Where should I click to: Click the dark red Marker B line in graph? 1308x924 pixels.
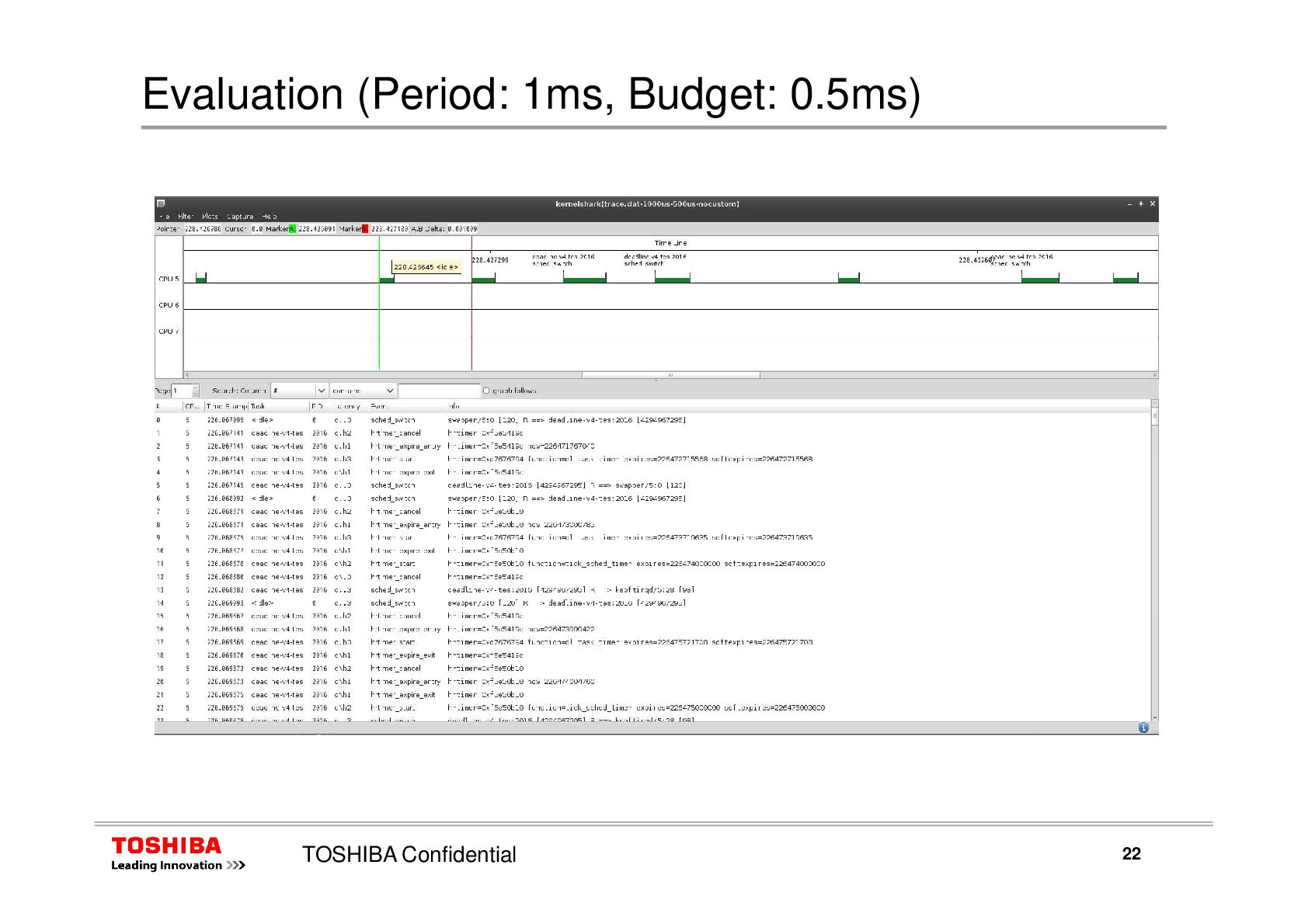click(x=471, y=326)
